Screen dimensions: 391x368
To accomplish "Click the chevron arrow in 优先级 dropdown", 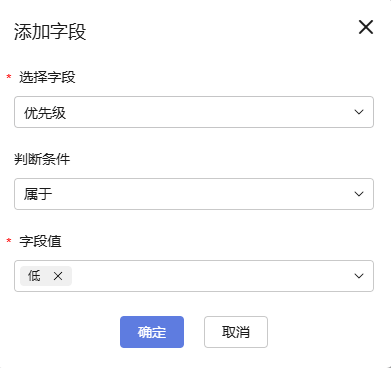I will click(359, 112).
